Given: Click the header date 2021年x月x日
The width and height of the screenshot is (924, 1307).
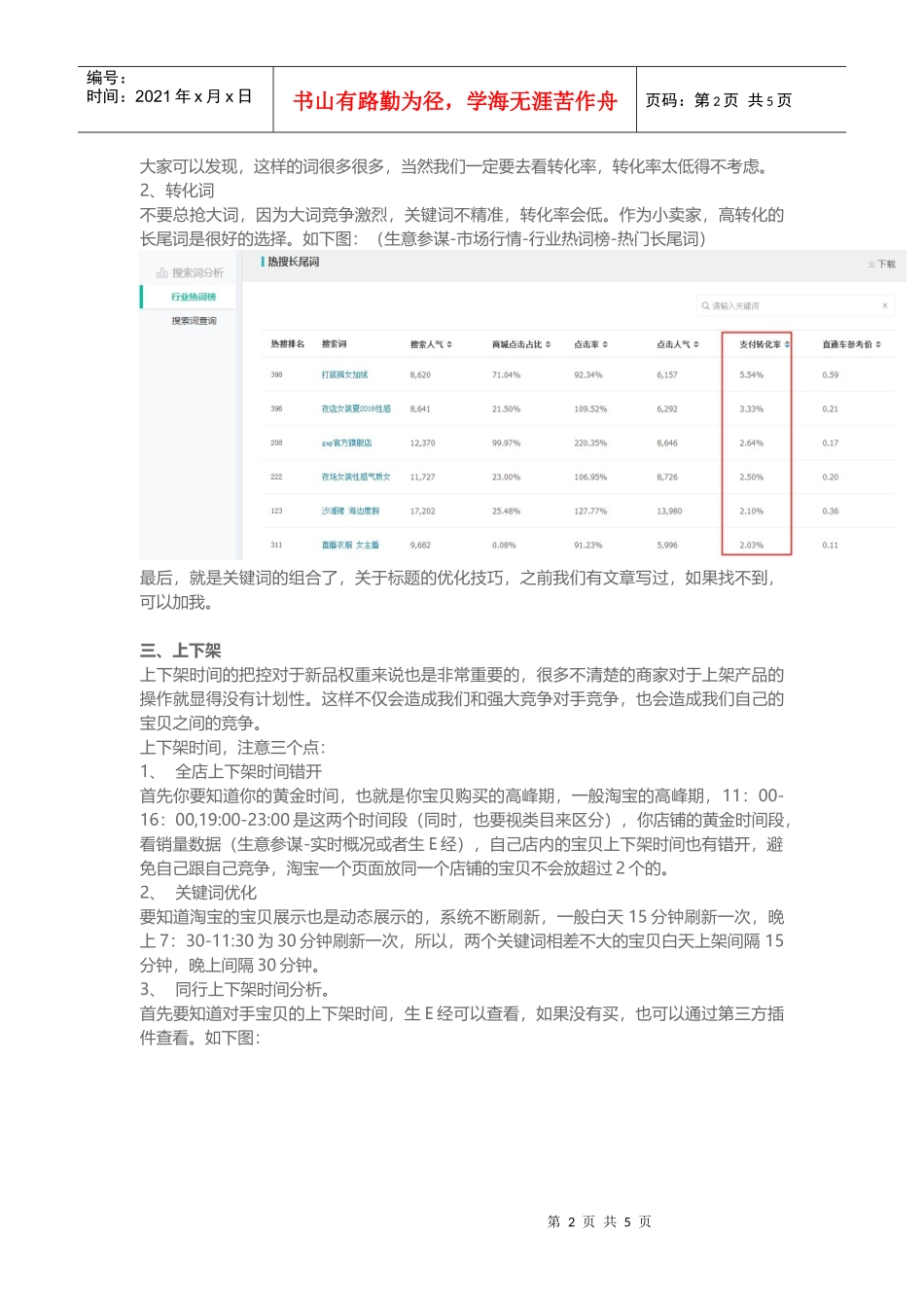Looking at the screenshot, I should pos(194,96).
